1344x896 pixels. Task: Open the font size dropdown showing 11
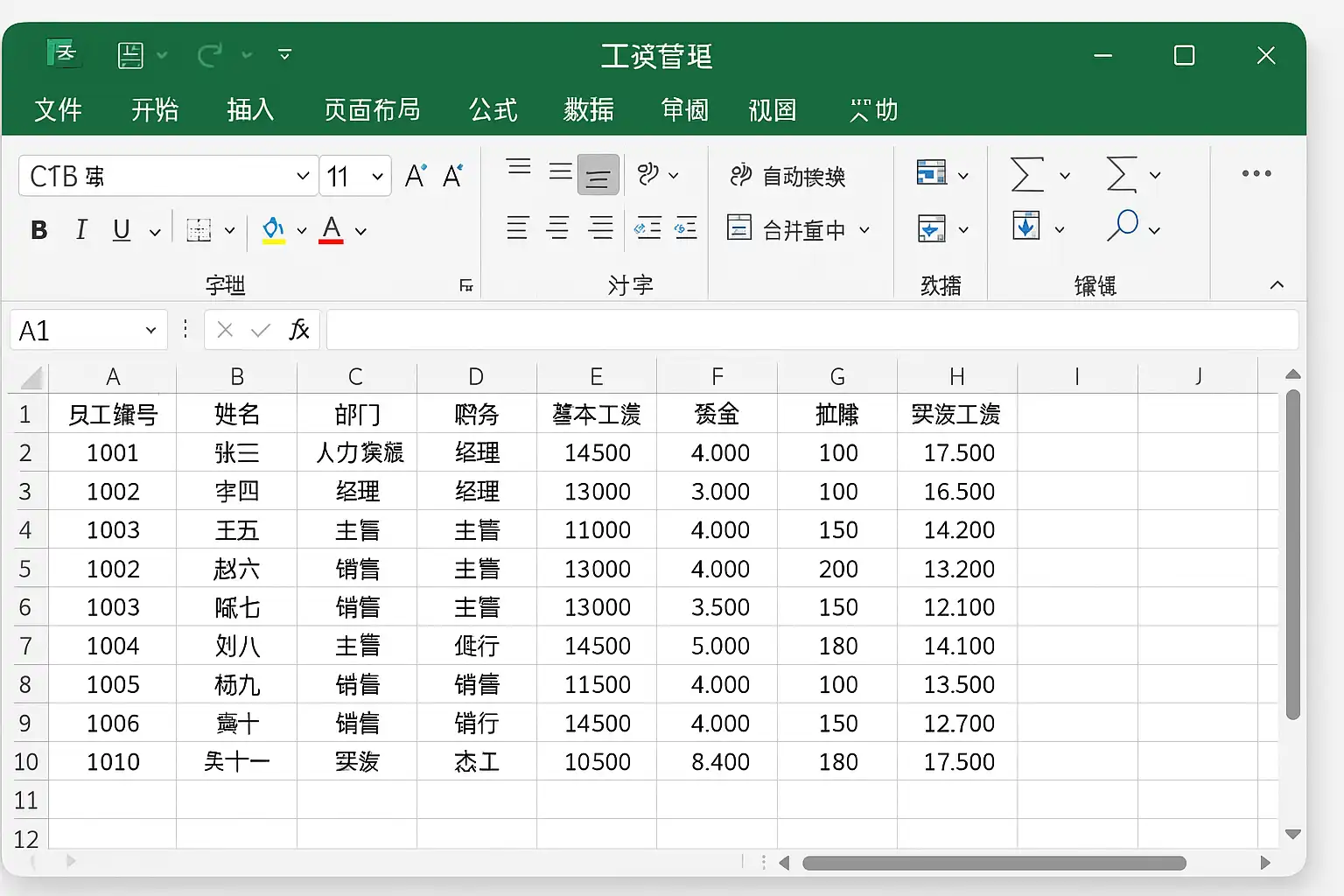[377, 176]
